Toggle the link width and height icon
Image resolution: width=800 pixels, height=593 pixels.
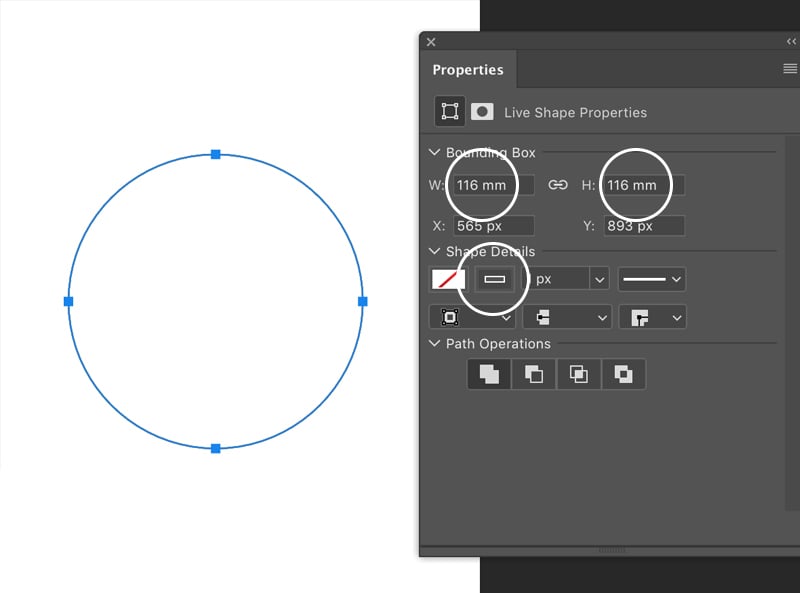click(558, 185)
